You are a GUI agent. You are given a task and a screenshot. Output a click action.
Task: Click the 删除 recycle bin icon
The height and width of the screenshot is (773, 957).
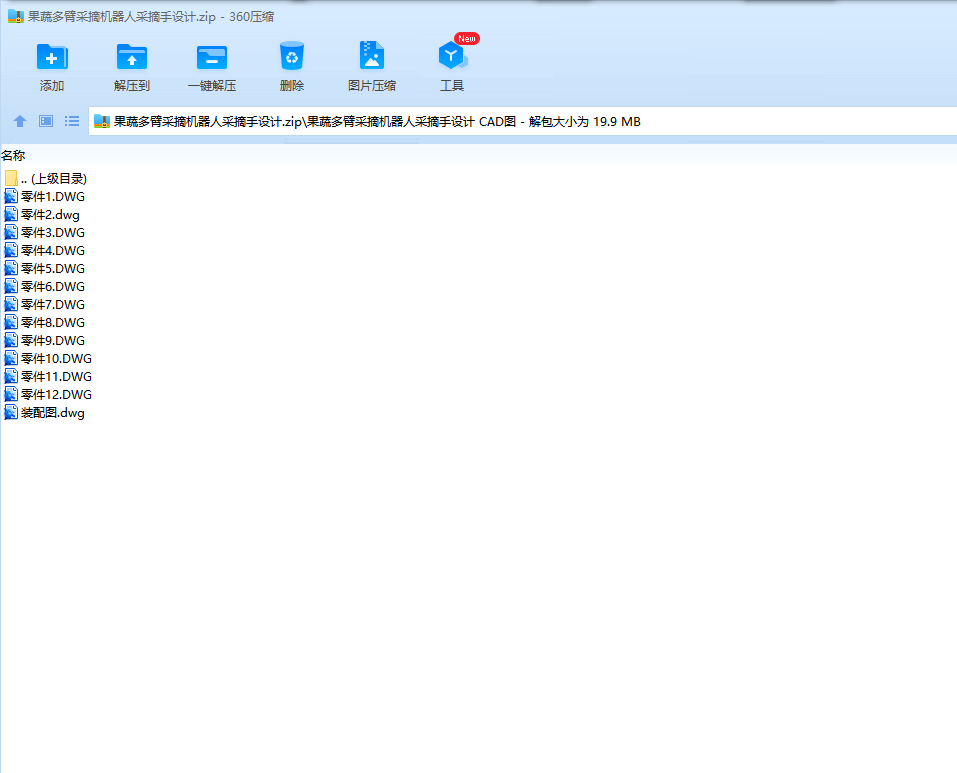292,56
